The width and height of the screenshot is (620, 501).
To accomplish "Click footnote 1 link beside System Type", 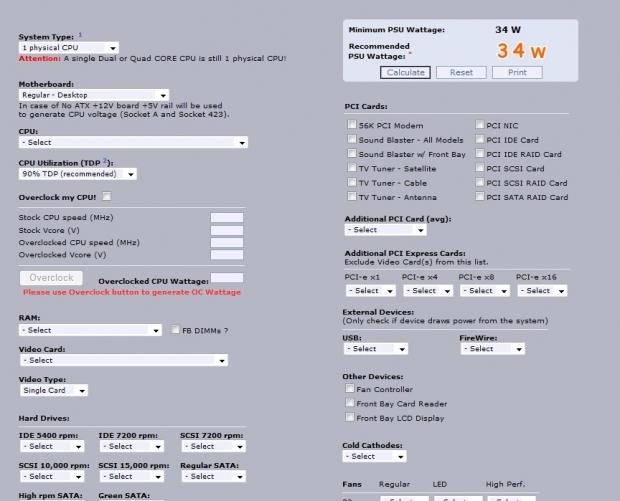I will point(80,35).
